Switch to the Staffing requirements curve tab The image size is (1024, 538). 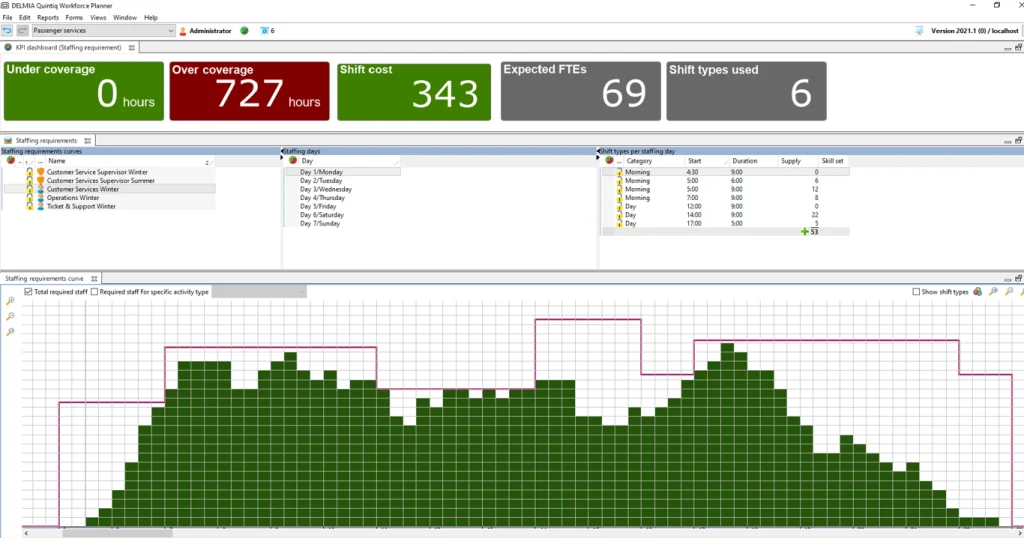44,278
